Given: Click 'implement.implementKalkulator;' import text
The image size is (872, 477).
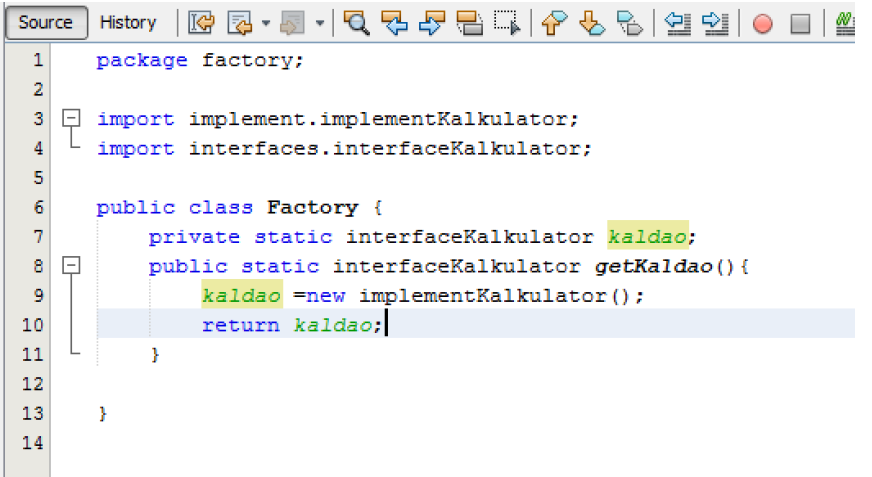Looking at the screenshot, I should pos(384,119).
